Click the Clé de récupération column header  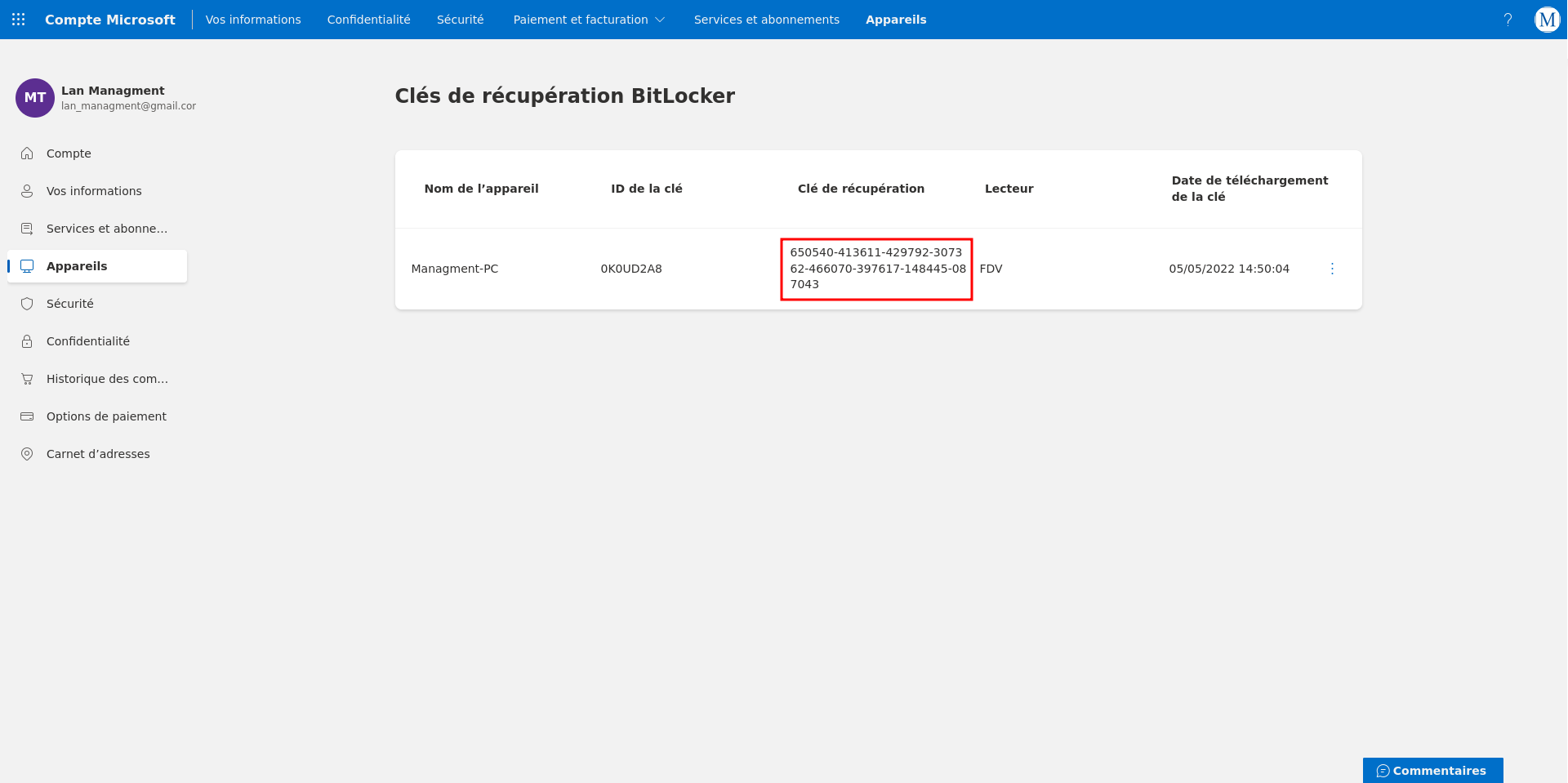tap(862, 189)
